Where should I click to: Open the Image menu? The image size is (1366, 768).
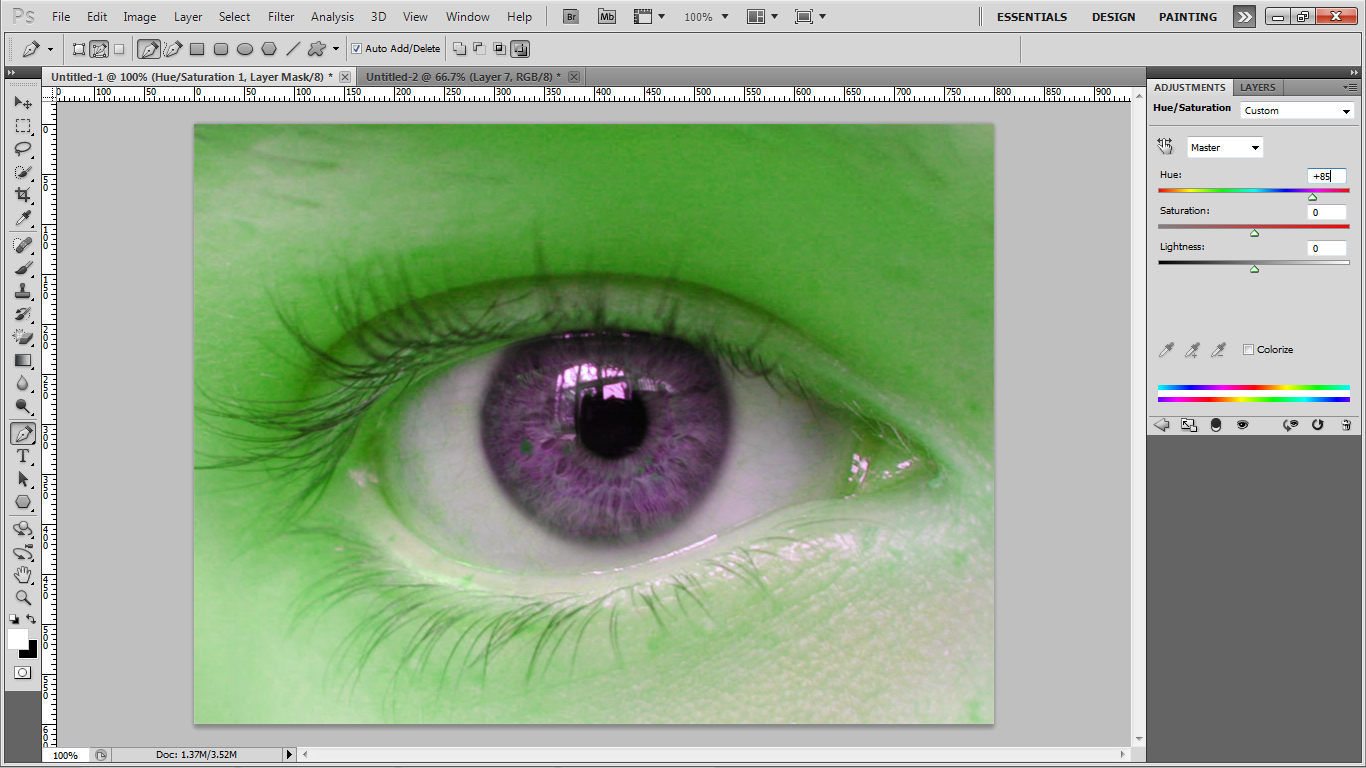click(x=140, y=17)
